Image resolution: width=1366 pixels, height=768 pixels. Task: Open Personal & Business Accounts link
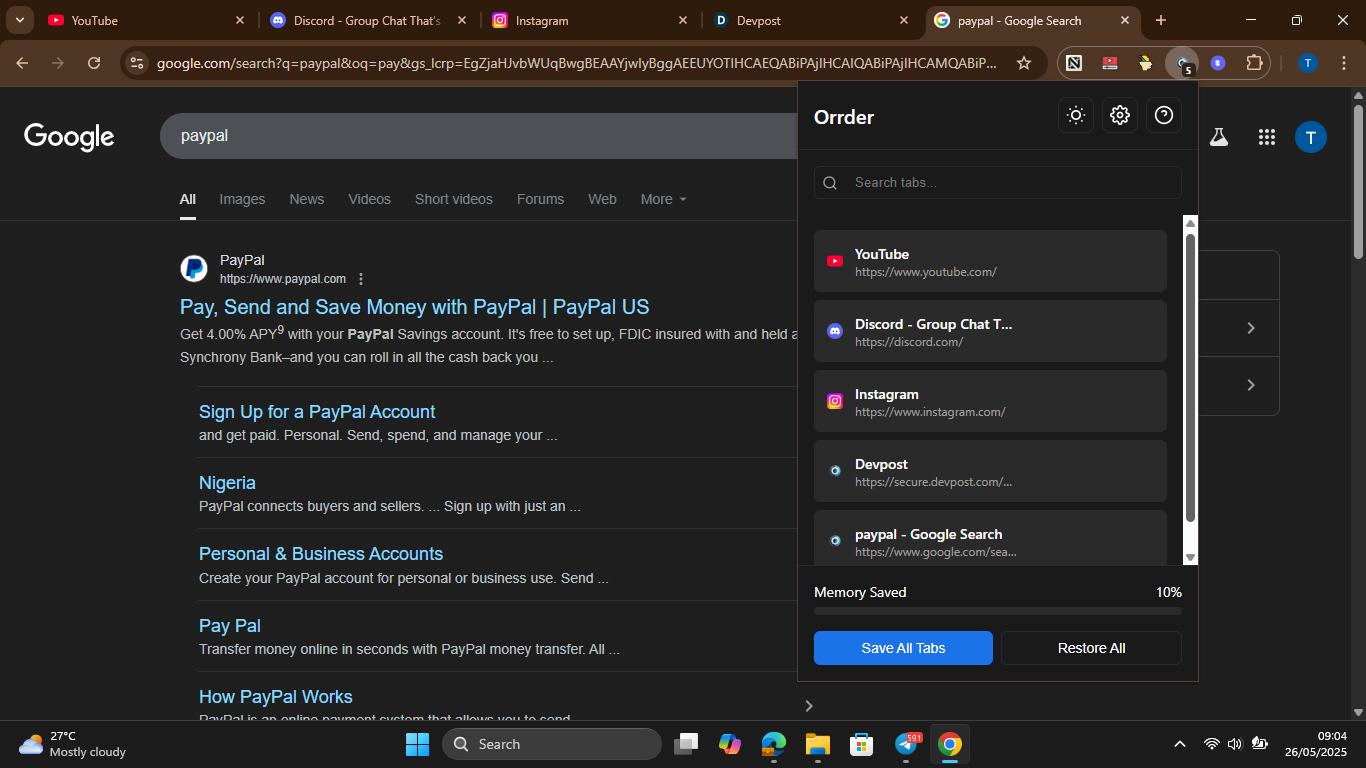[x=321, y=554]
